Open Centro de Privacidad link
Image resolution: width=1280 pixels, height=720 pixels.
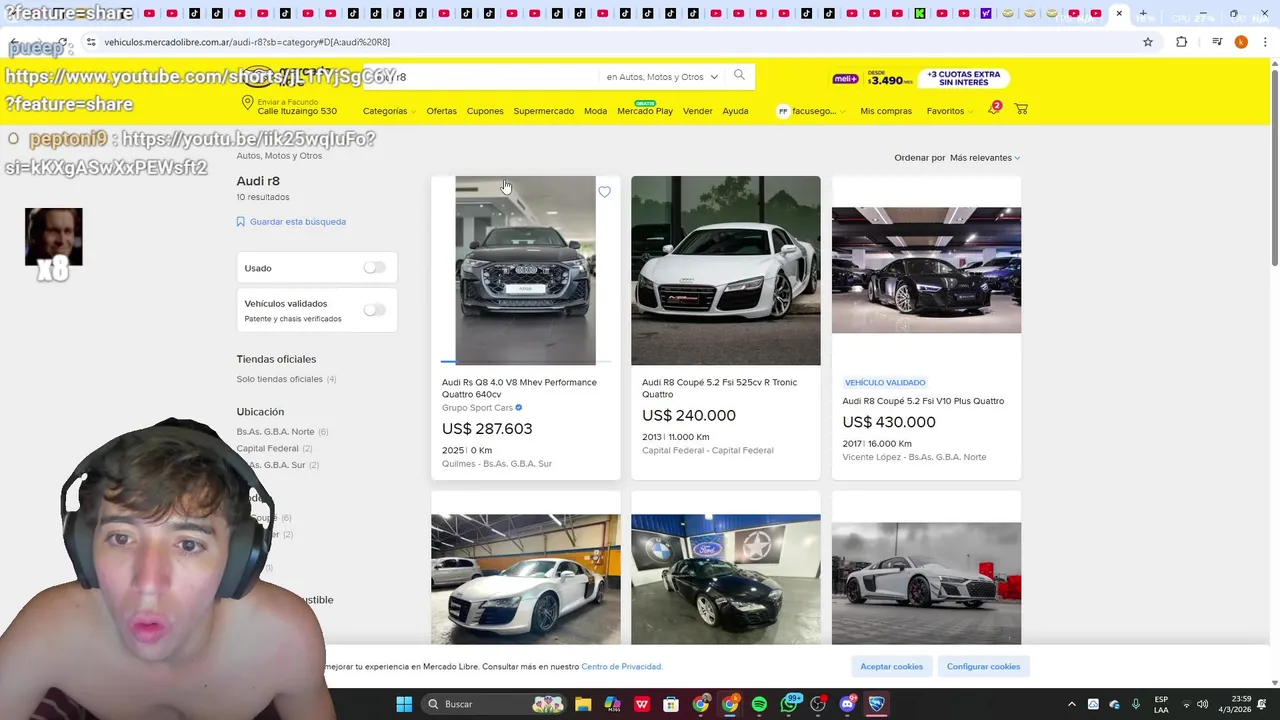[x=621, y=666]
